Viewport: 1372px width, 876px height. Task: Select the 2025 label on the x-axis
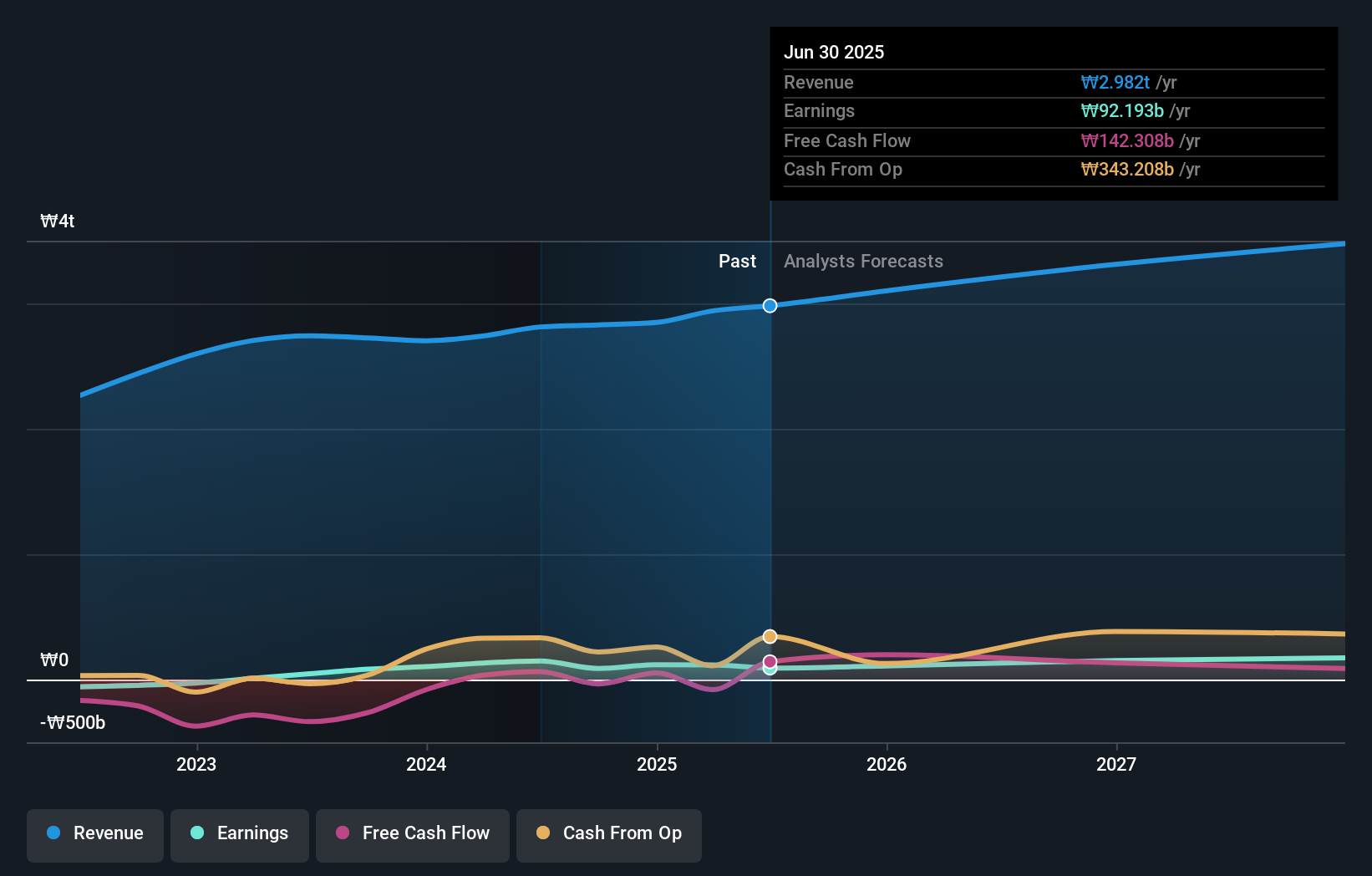click(x=658, y=763)
